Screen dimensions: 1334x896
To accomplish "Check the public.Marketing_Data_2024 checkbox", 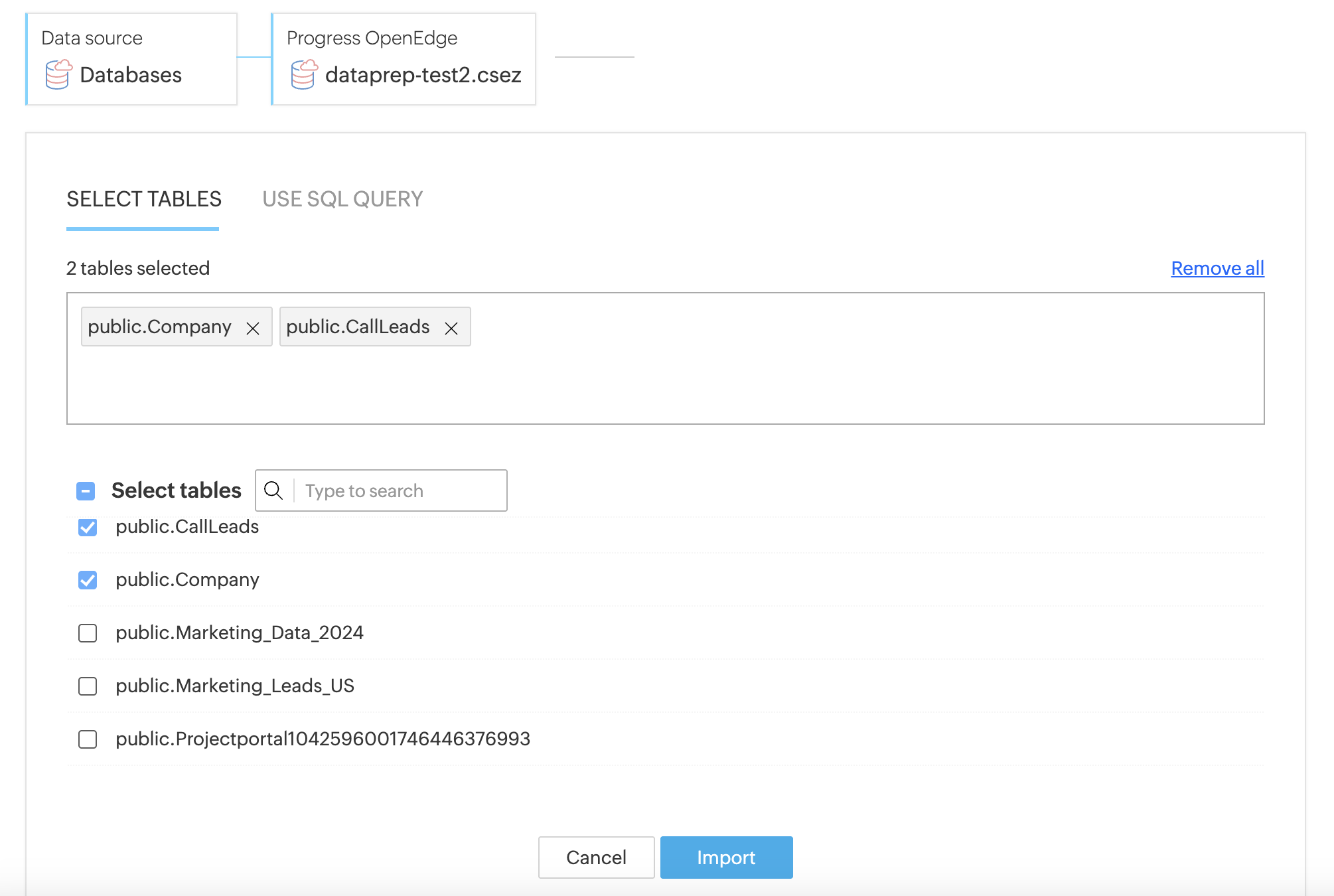I will 88,633.
